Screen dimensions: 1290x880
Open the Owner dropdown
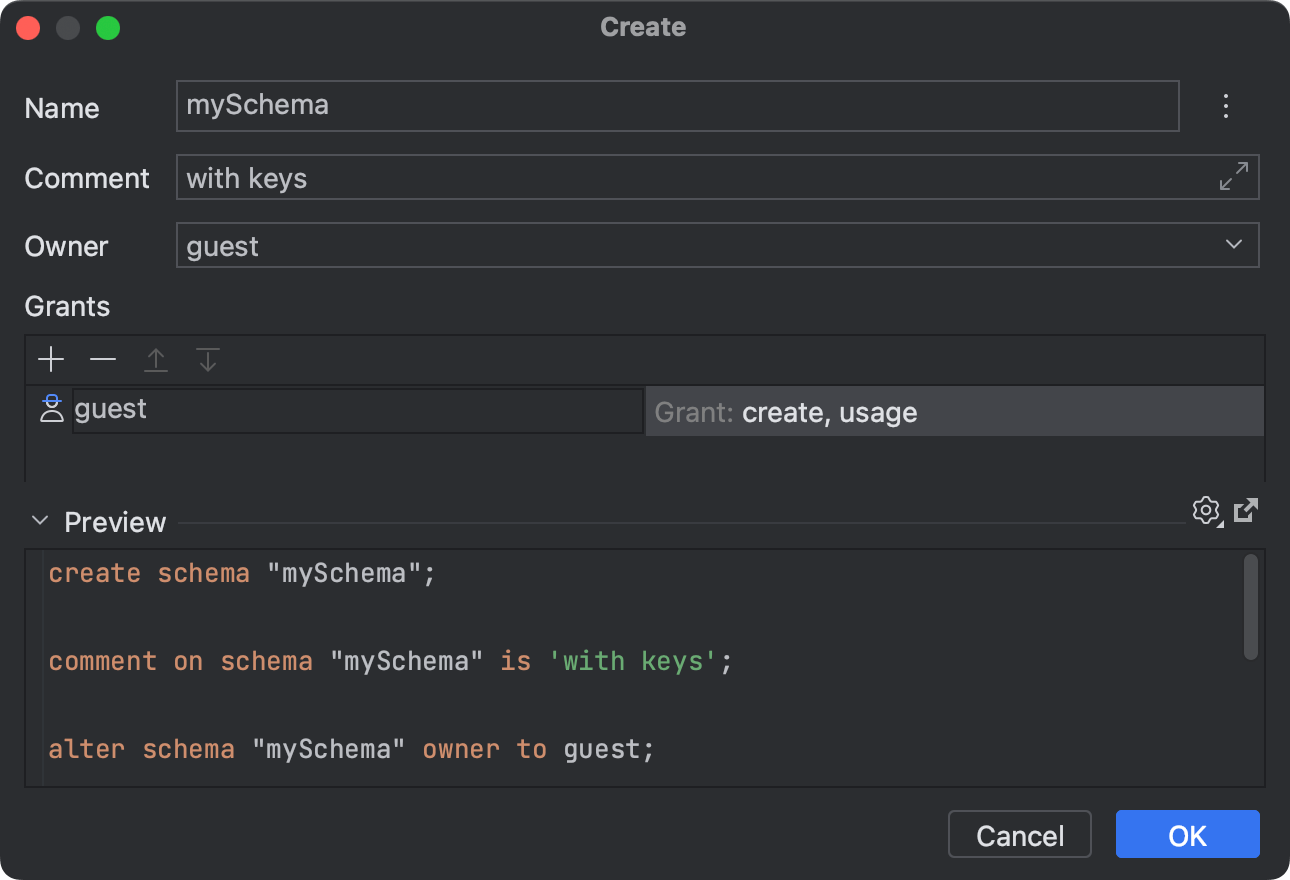[x=1234, y=245]
